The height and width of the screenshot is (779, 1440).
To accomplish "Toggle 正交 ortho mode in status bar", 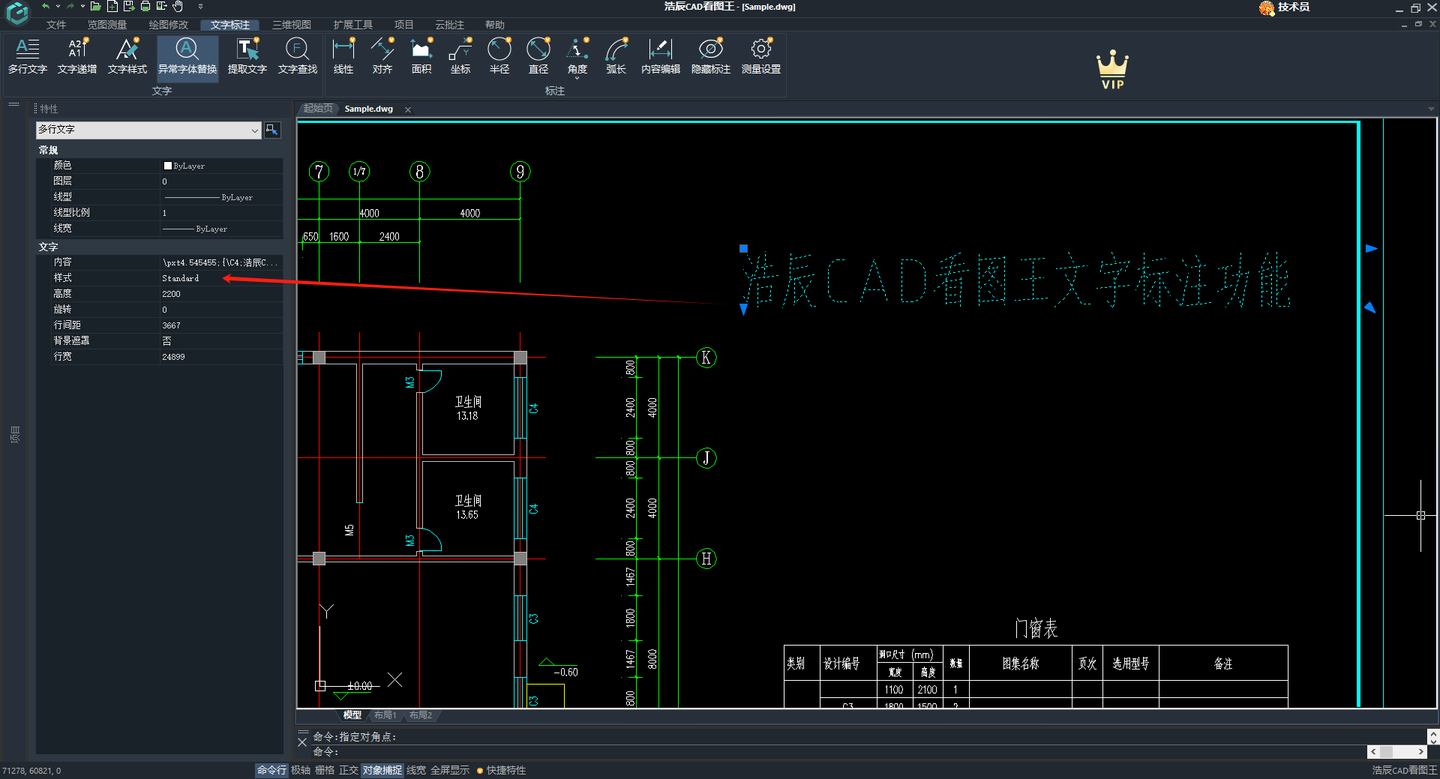I will click(348, 770).
